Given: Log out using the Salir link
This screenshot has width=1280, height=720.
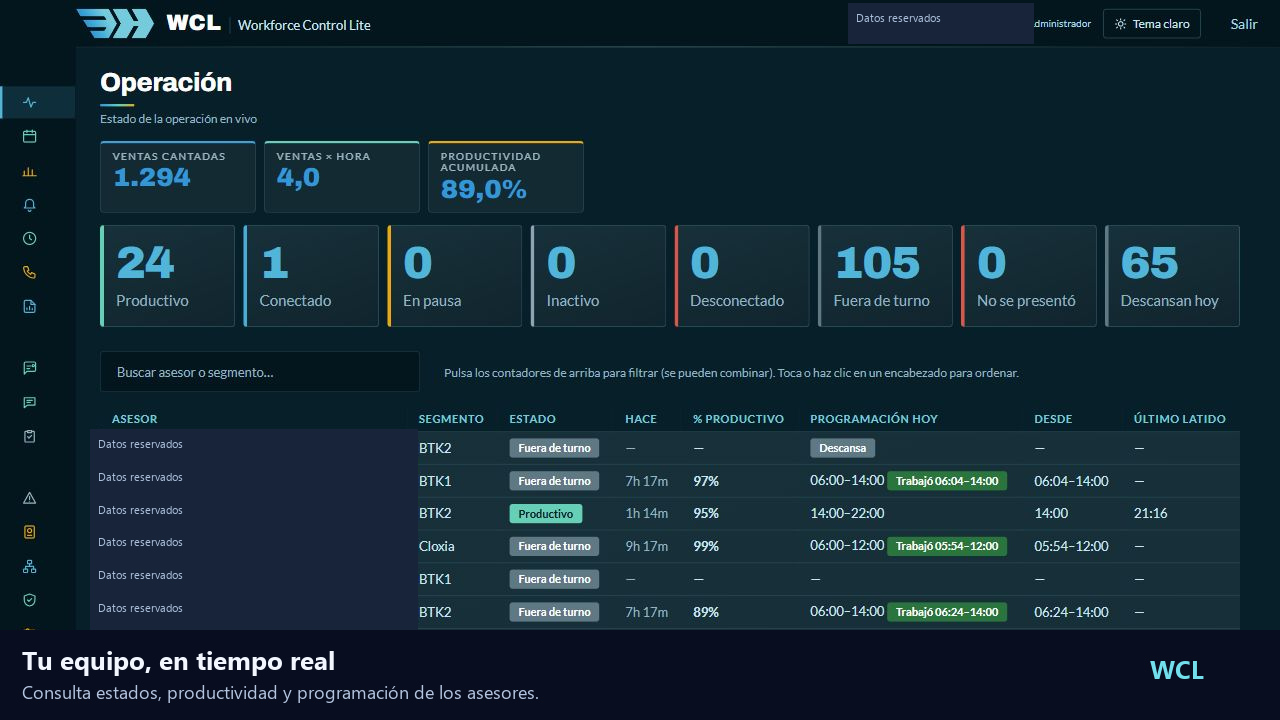Looking at the screenshot, I should (1244, 24).
